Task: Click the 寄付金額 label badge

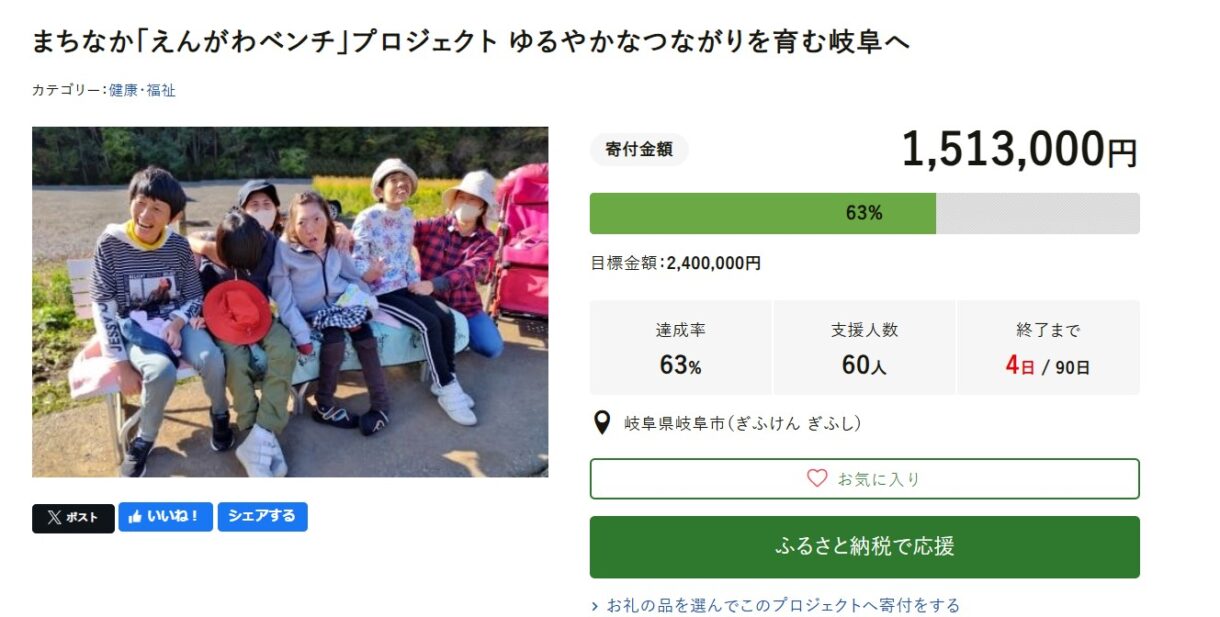Action: (x=639, y=150)
